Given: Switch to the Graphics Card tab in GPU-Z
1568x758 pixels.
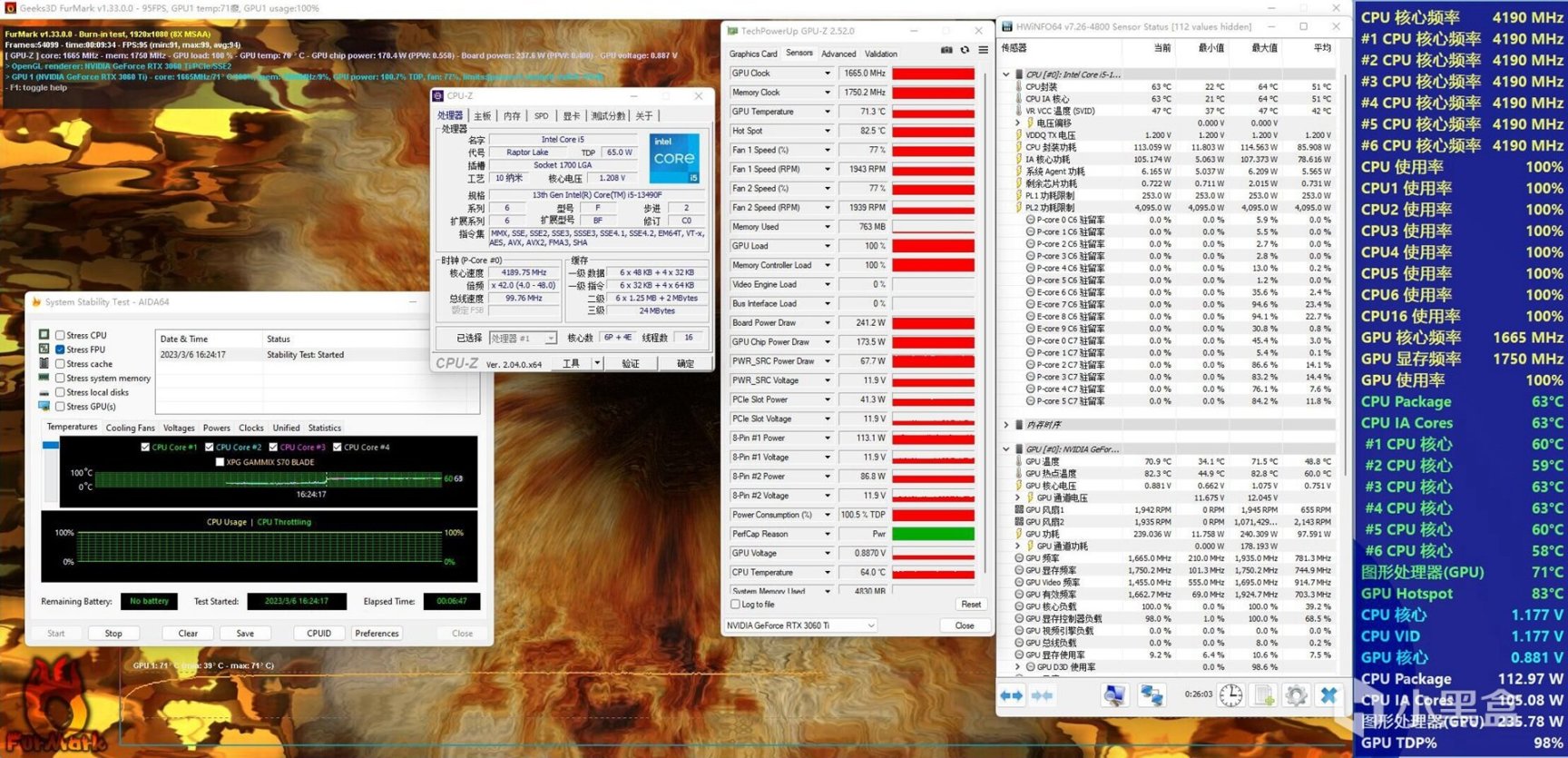Looking at the screenshot, I should click(753, 54).
